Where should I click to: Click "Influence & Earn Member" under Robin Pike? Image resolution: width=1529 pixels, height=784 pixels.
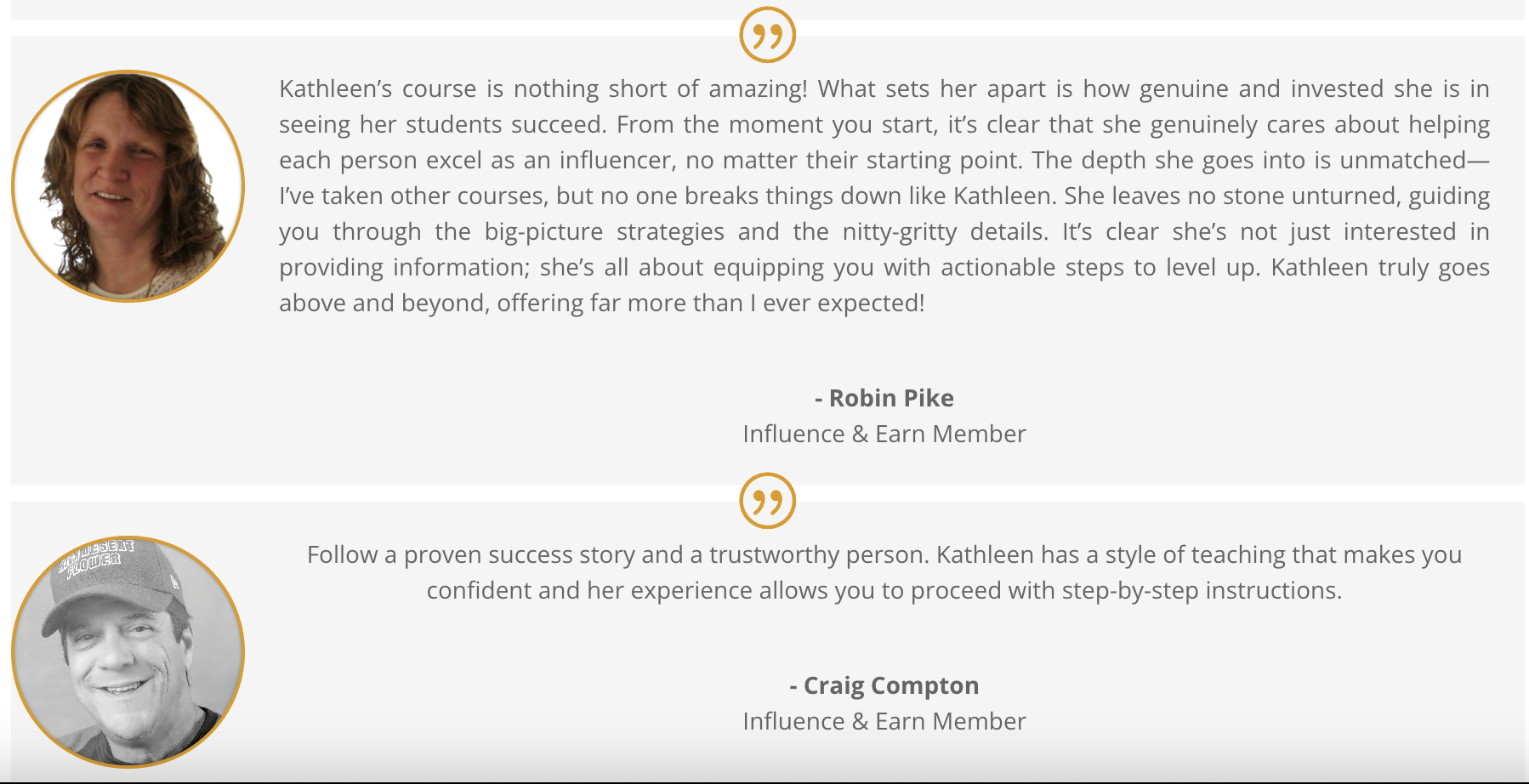tap(884, 434)
